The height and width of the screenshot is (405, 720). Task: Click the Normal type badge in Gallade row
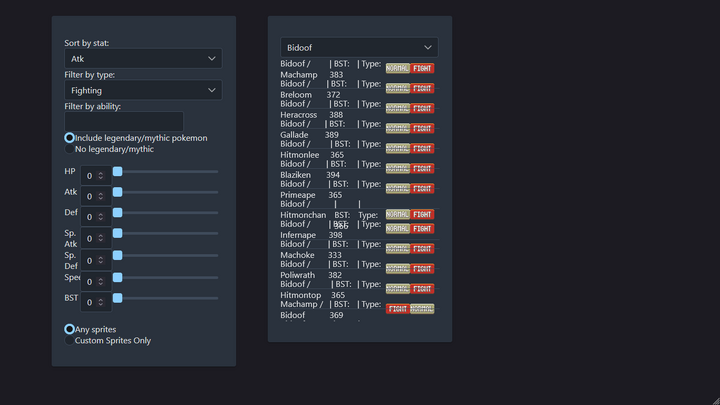(x=398, y=129)
